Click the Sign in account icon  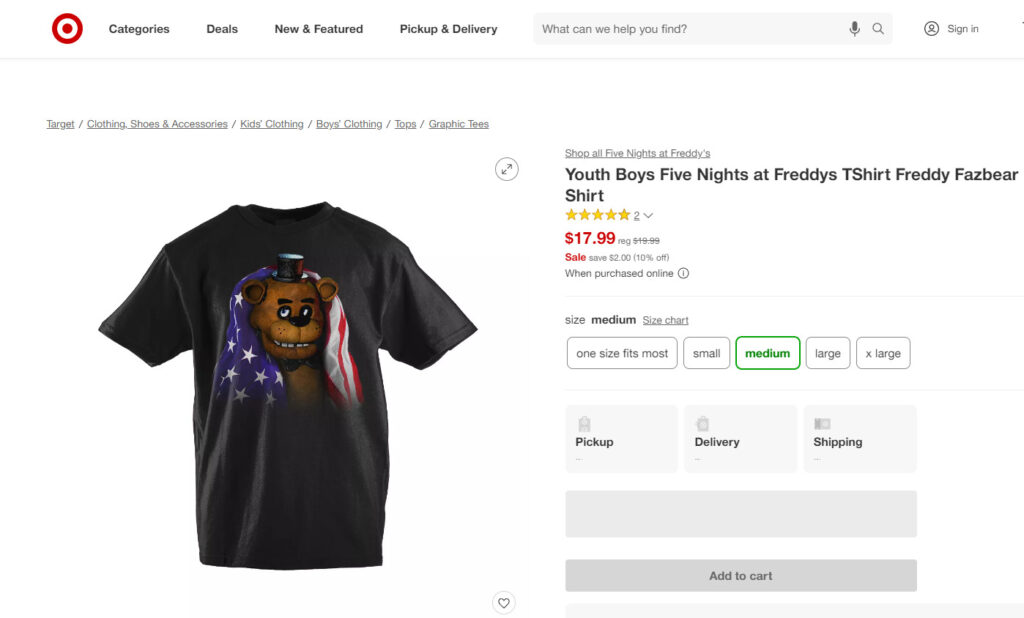click(931, 29)
